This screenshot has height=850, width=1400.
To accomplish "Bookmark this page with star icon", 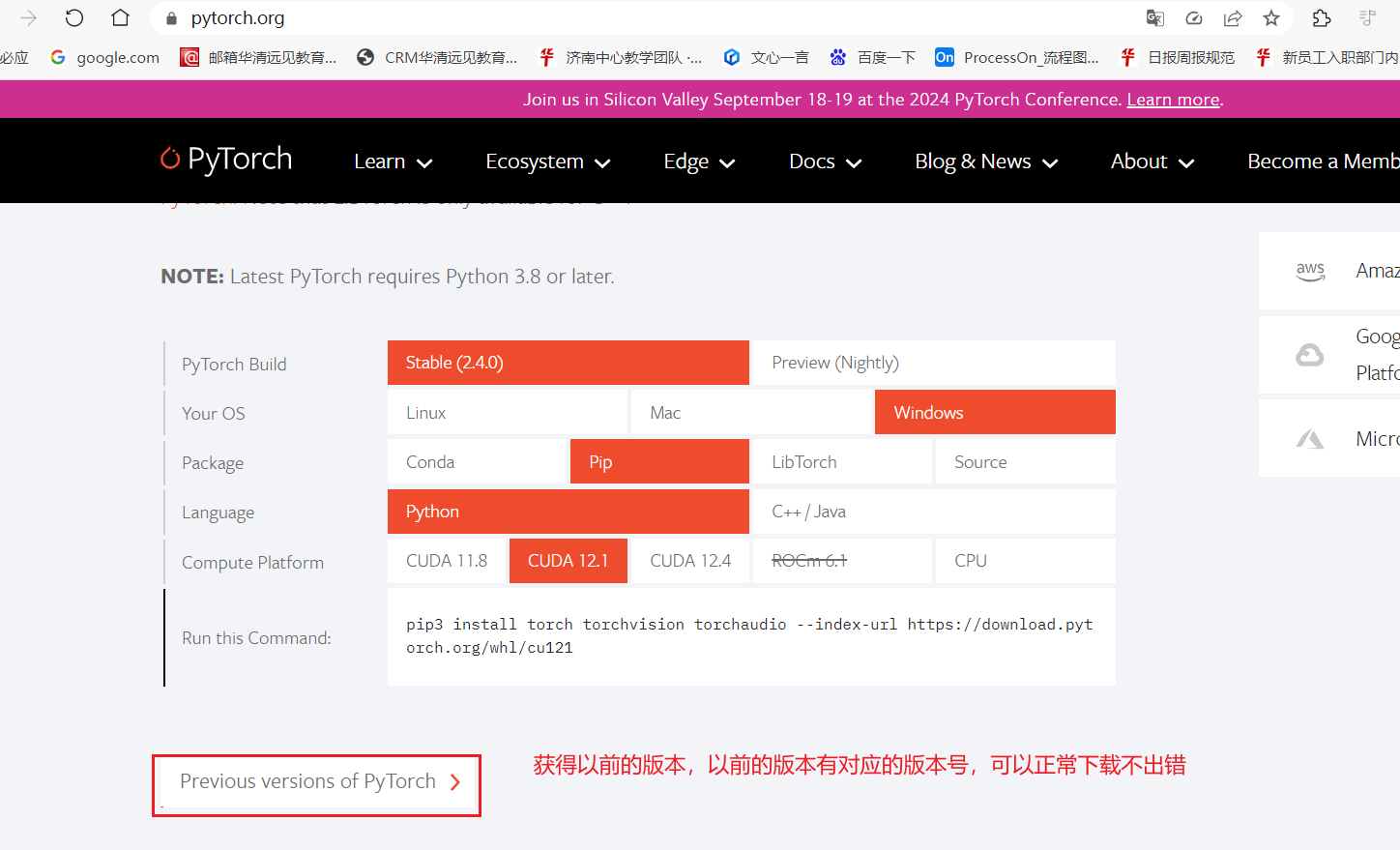I will coord(1271,17).
